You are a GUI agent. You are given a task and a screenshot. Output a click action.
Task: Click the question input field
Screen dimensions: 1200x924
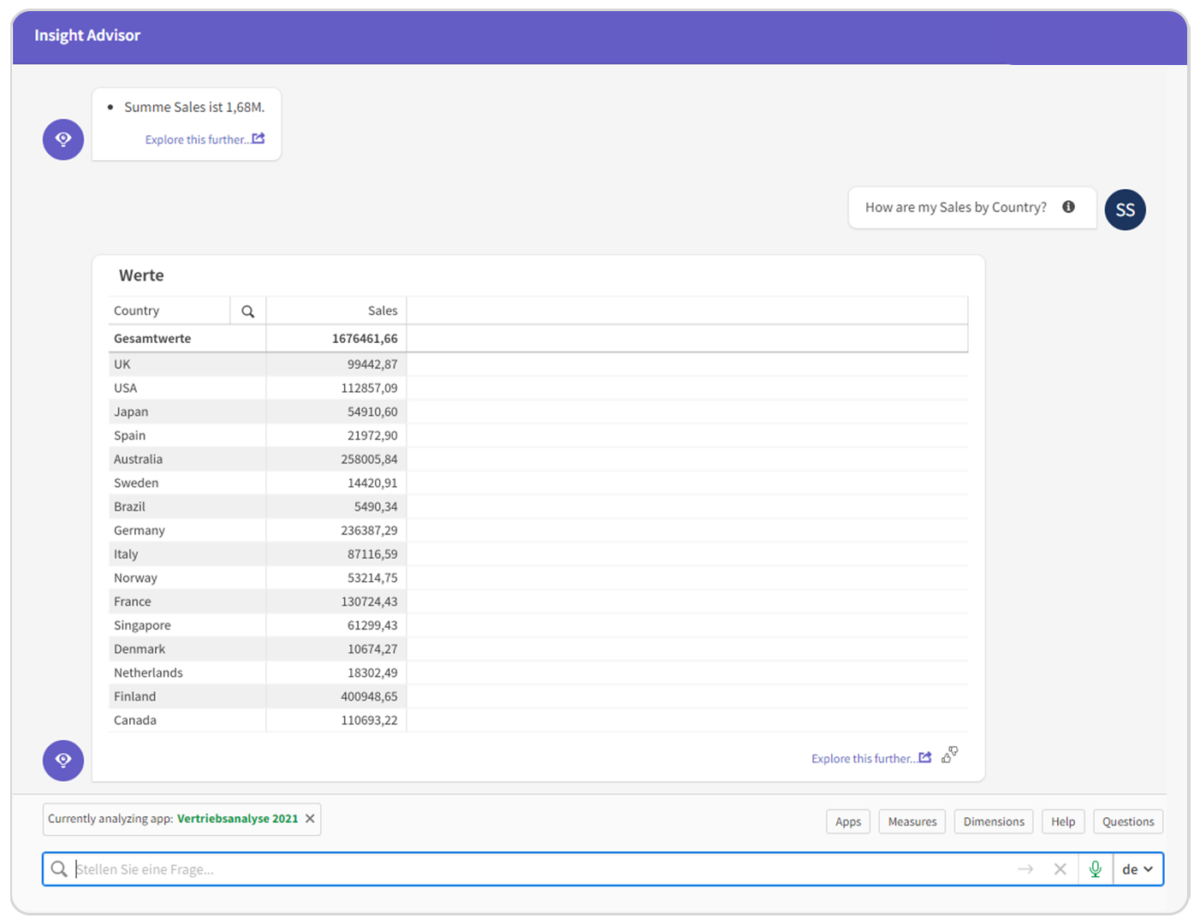click(500, 868)
